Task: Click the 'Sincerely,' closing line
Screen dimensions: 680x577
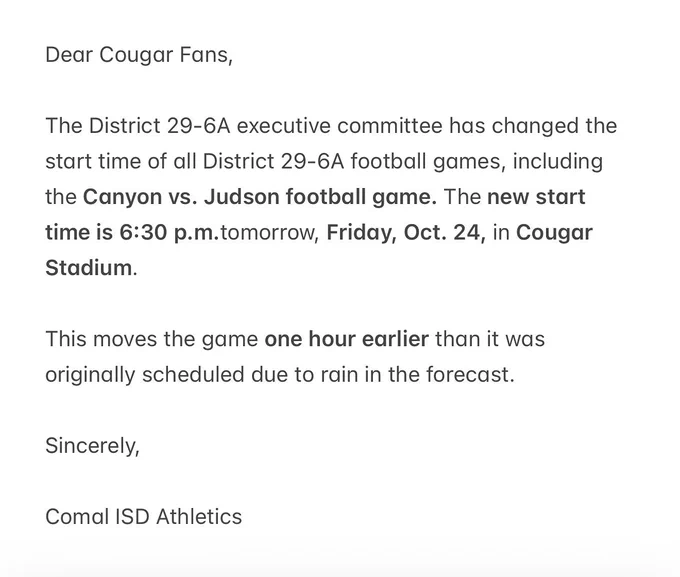Action: coord(92,446)
